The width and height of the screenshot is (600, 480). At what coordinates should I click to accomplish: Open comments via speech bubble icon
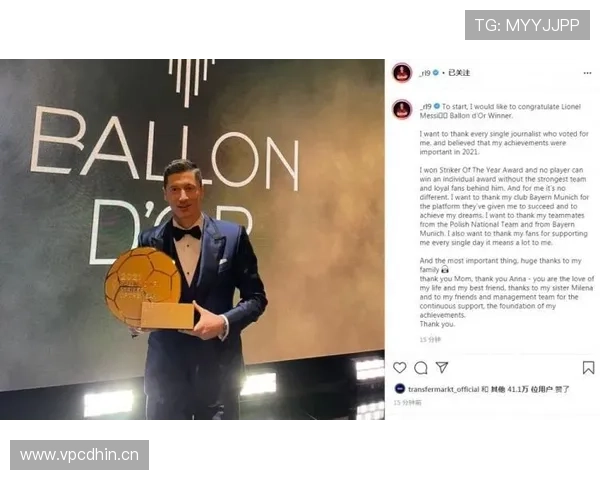pos(421,368)
